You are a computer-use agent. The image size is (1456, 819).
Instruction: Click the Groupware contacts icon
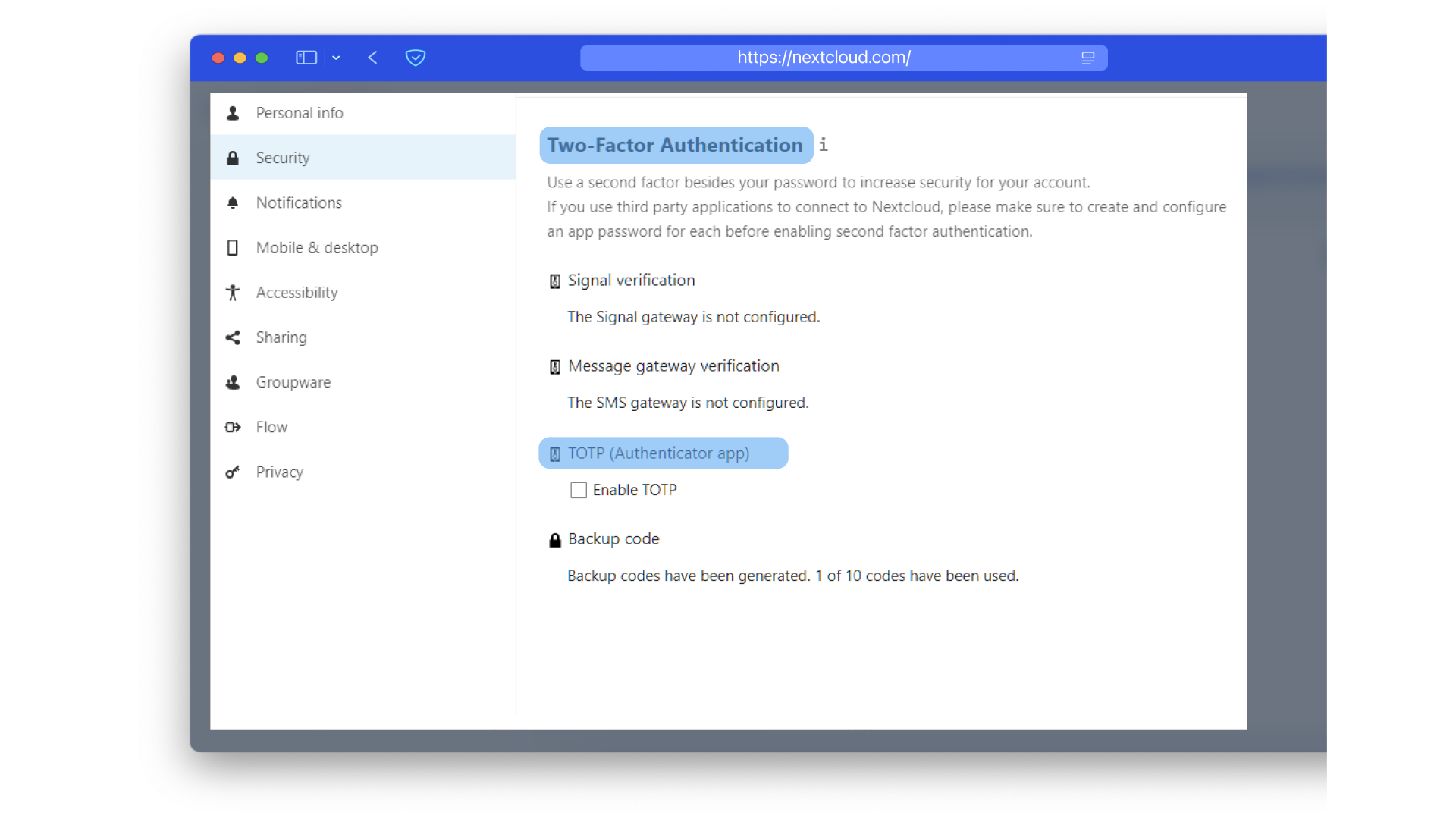coord(233,382)
